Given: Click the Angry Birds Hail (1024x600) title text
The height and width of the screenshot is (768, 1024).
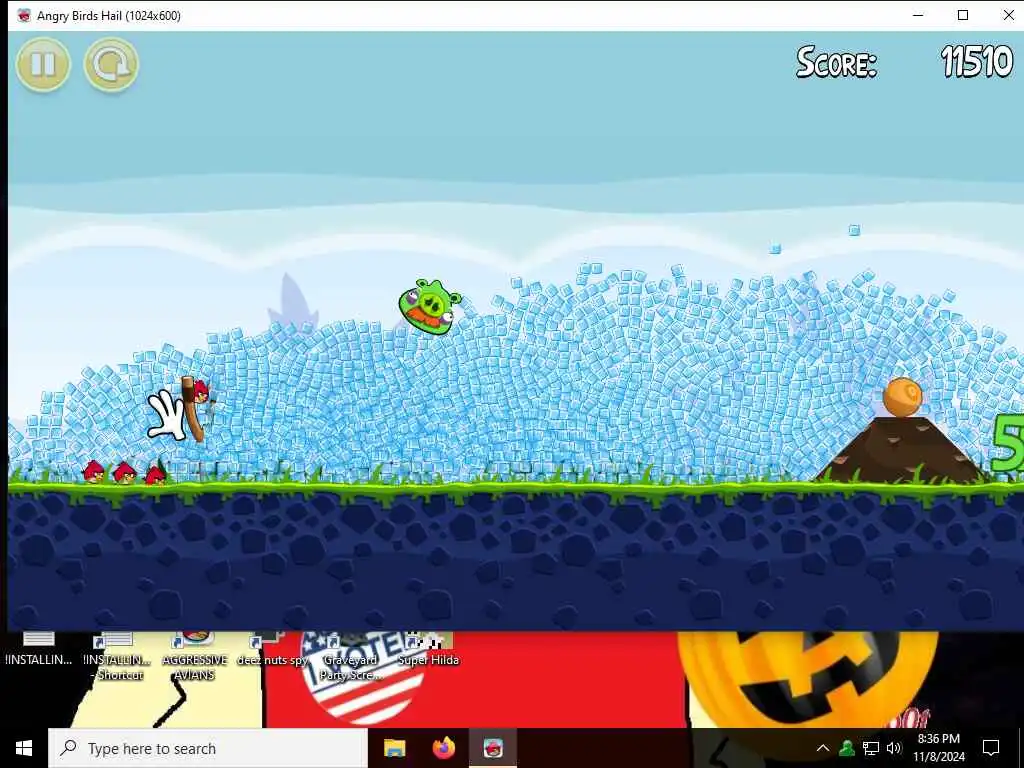Looking at the screenshot, I should coord(109,16).
